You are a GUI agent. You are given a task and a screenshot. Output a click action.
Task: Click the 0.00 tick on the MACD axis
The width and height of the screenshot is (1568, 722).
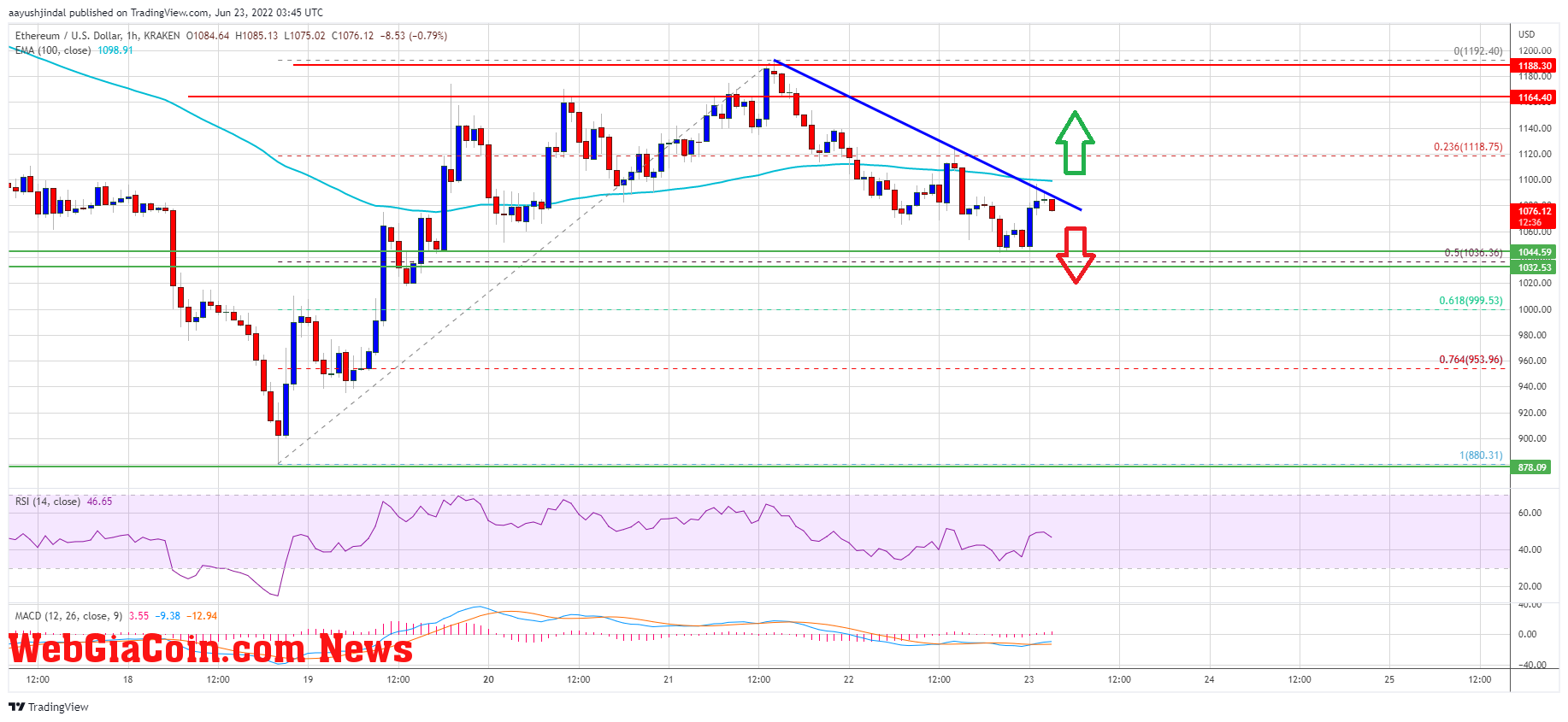pos(1527,634)
